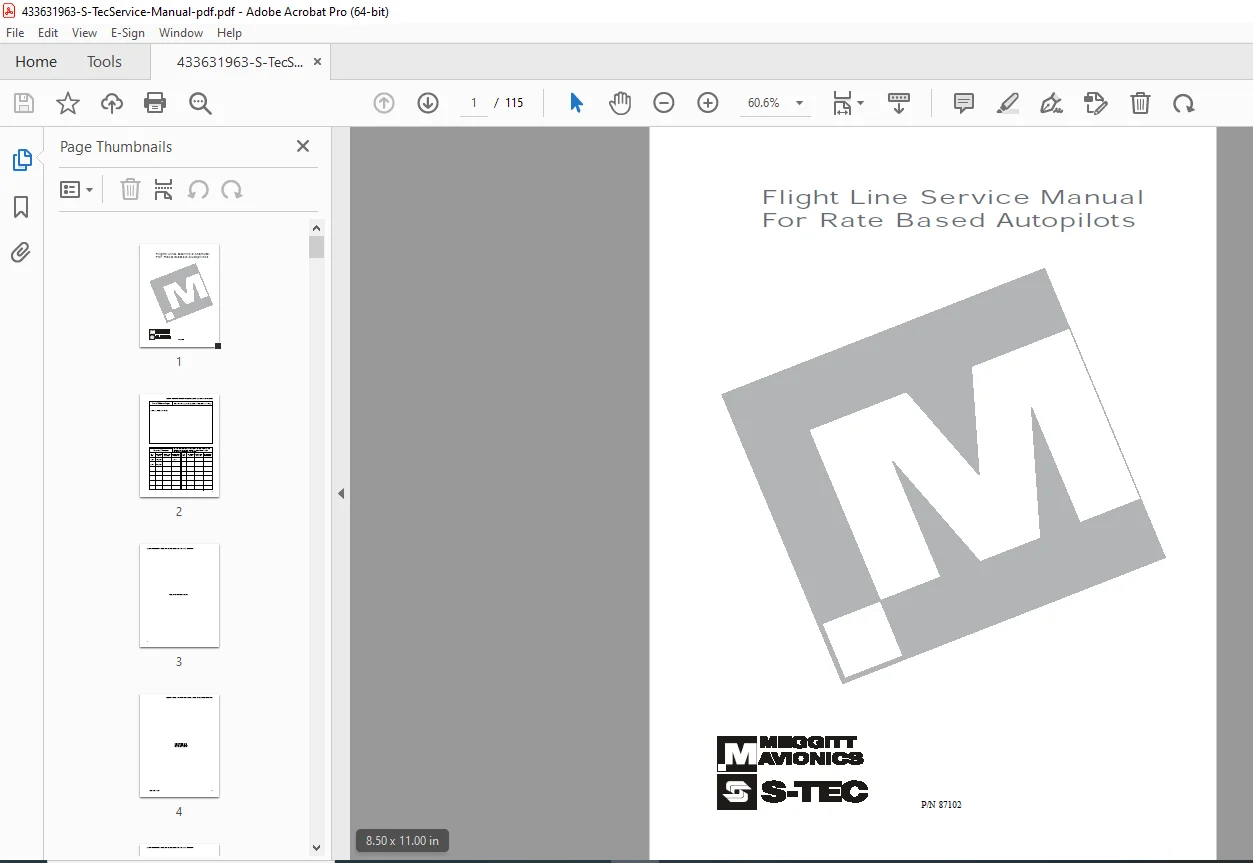Viewport: 1253px width, 863px height.
Task: Click the thumbnail panel scrollbar thumb
Action: [317, 247]
